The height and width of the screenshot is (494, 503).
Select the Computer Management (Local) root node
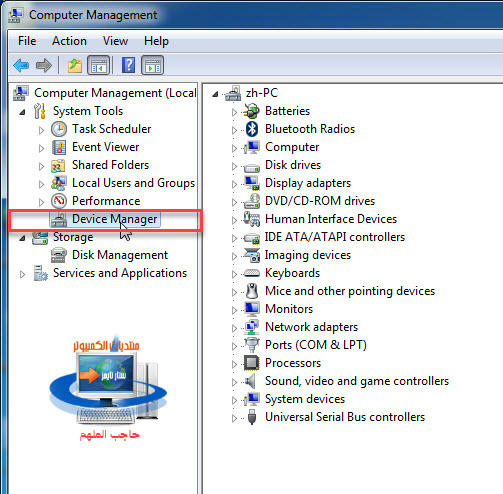pos(115,93)
